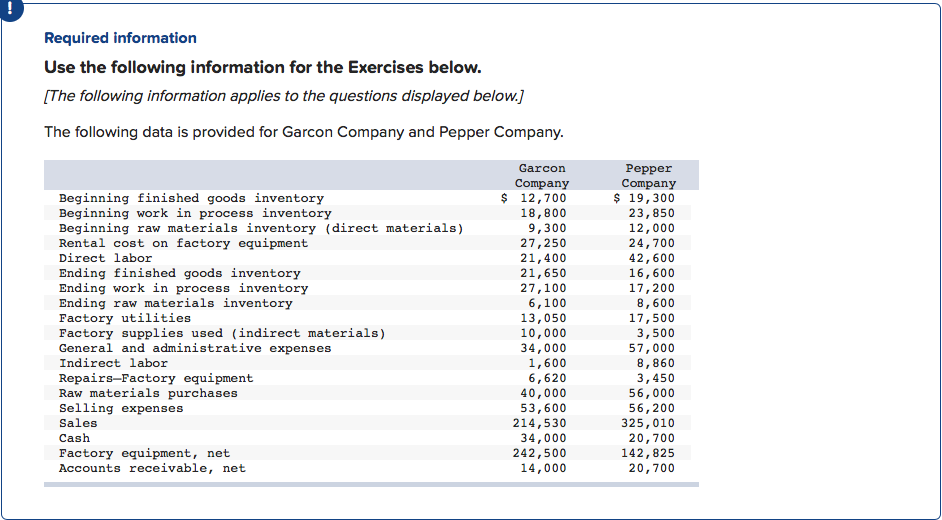Viewport: 942px width, 520px height.
Task: Select Garcon factory supplies 10,000
Action: point(543,333)
